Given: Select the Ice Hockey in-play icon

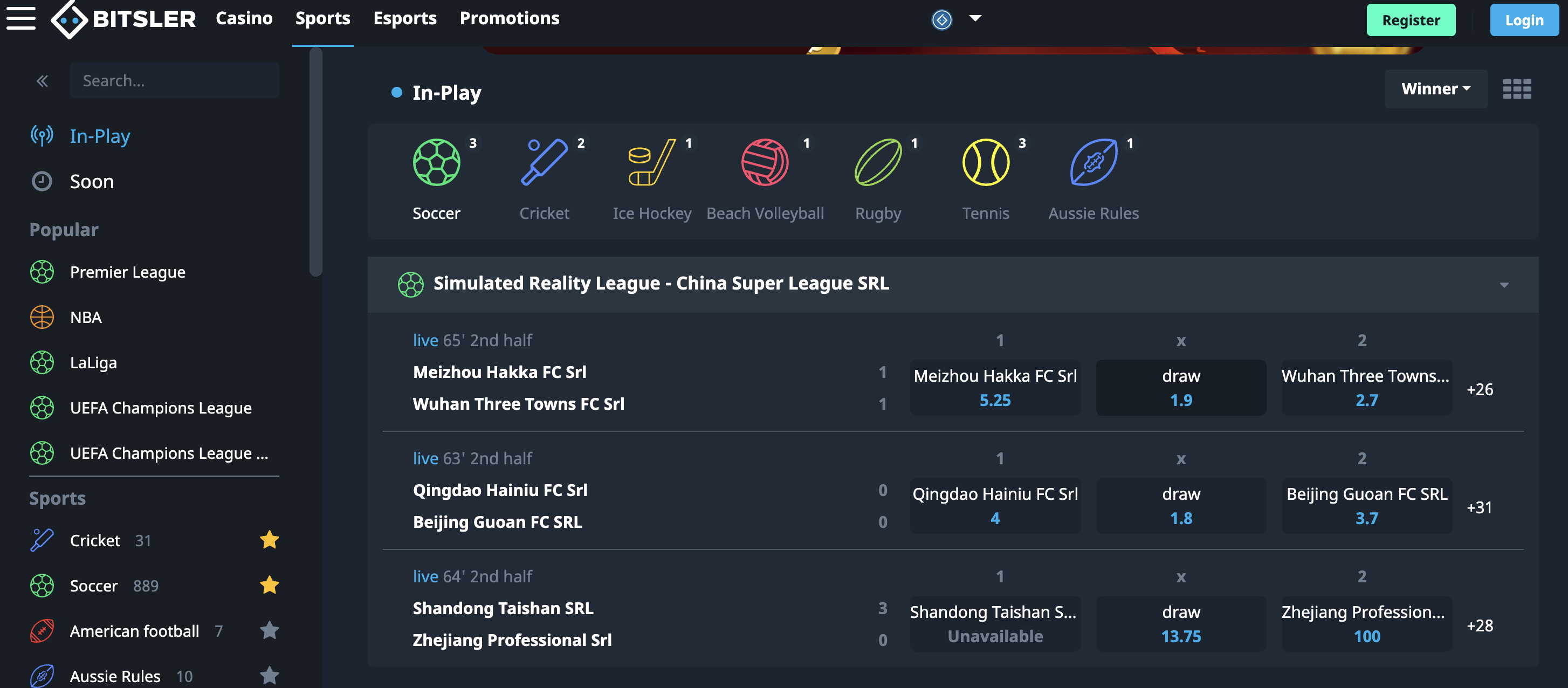Looking at the screenshot, I should (651, 162).
